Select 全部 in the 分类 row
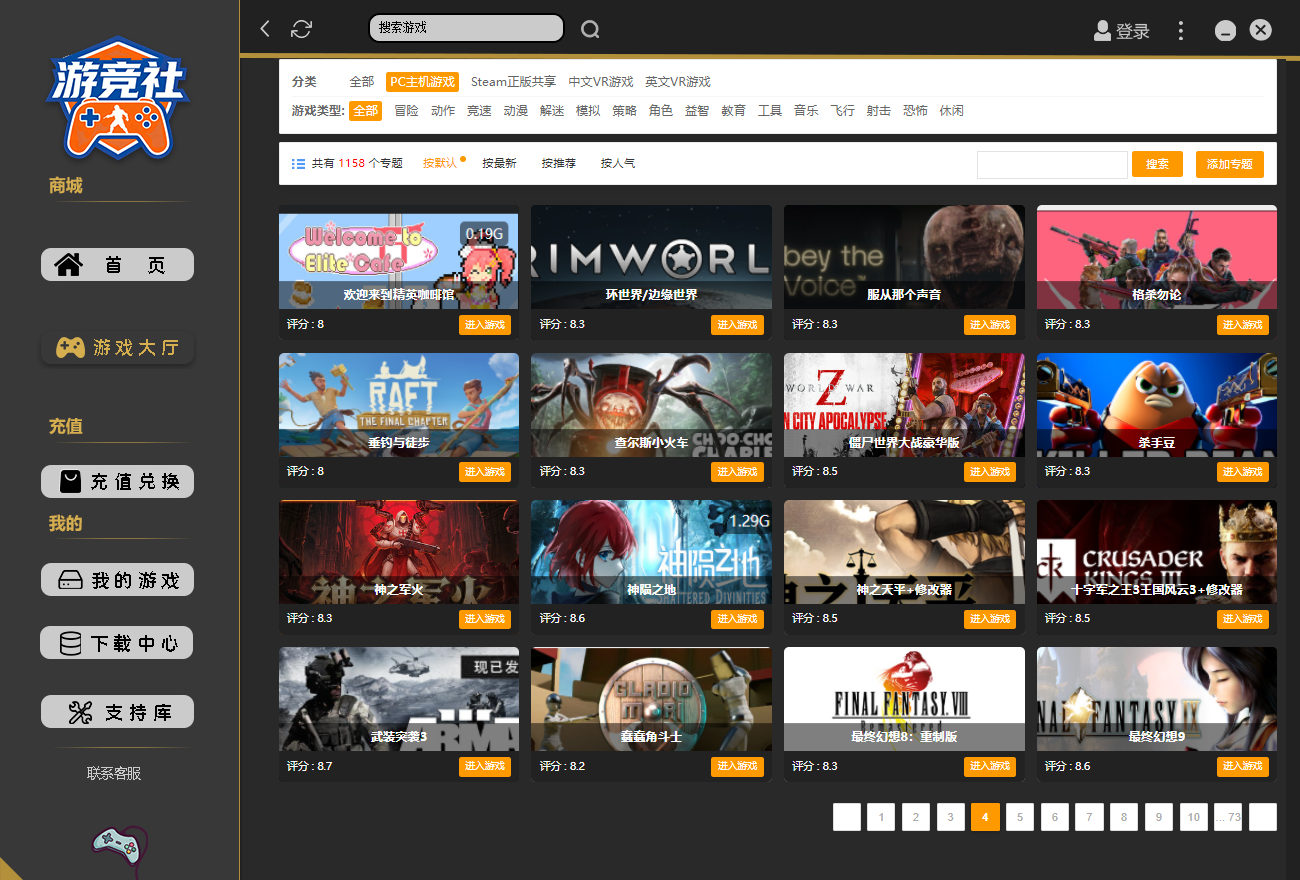The height and width of the screenshot is (880, 1300). click(361, 82)
